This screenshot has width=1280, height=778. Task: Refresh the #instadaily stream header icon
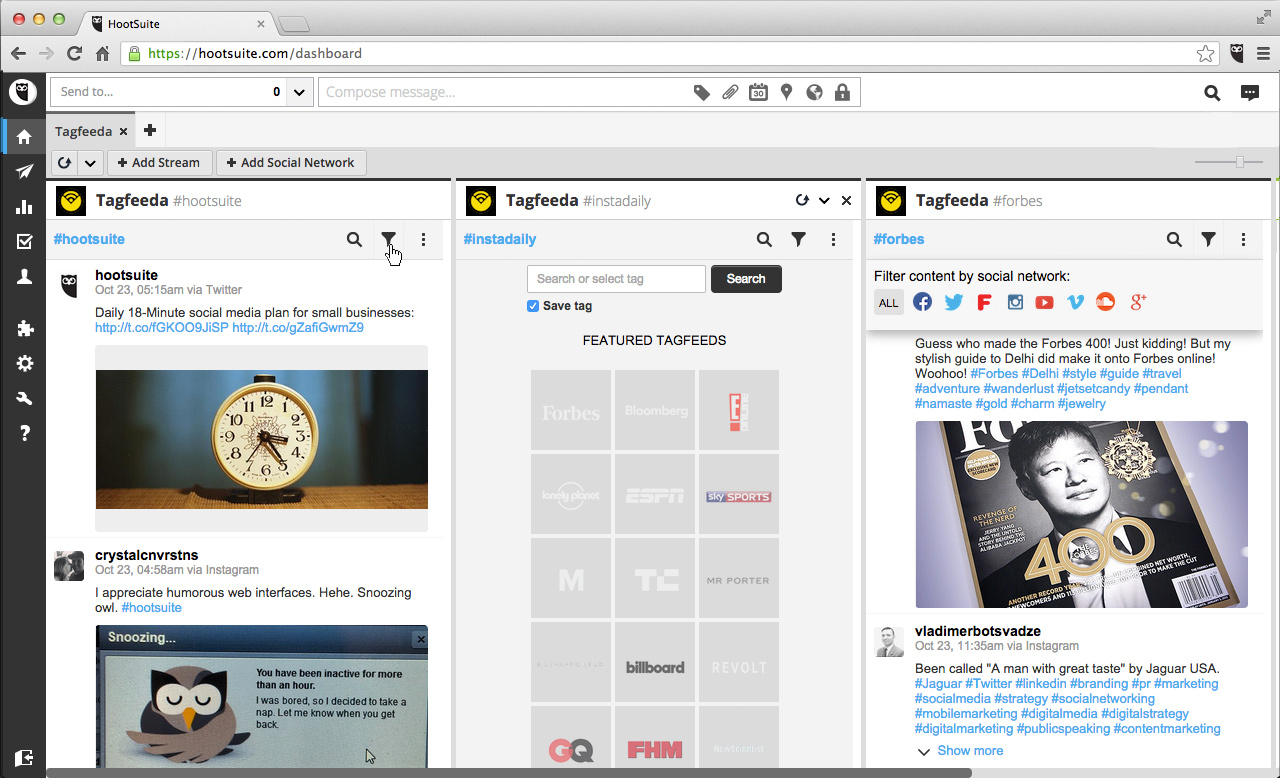tap(802, 201)
